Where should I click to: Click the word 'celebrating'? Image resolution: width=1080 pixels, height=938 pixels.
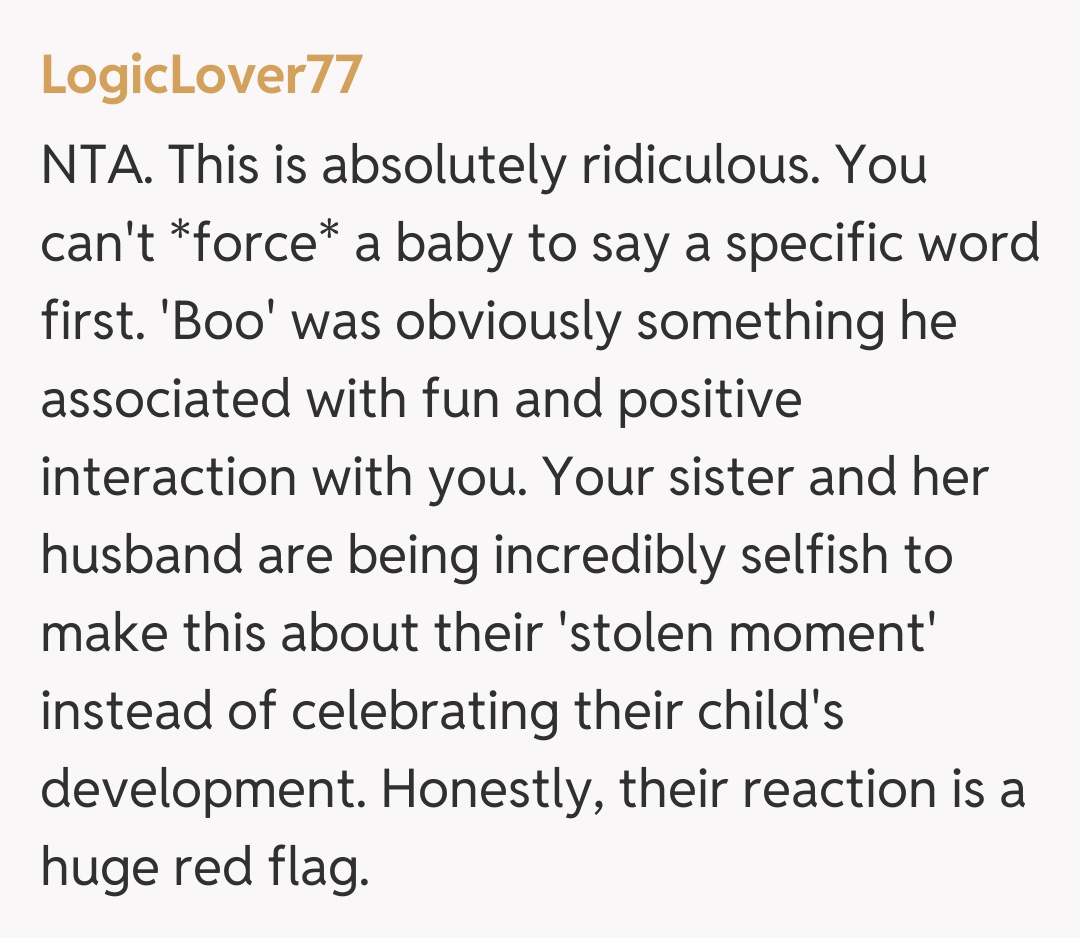click(x=424, y=712)
